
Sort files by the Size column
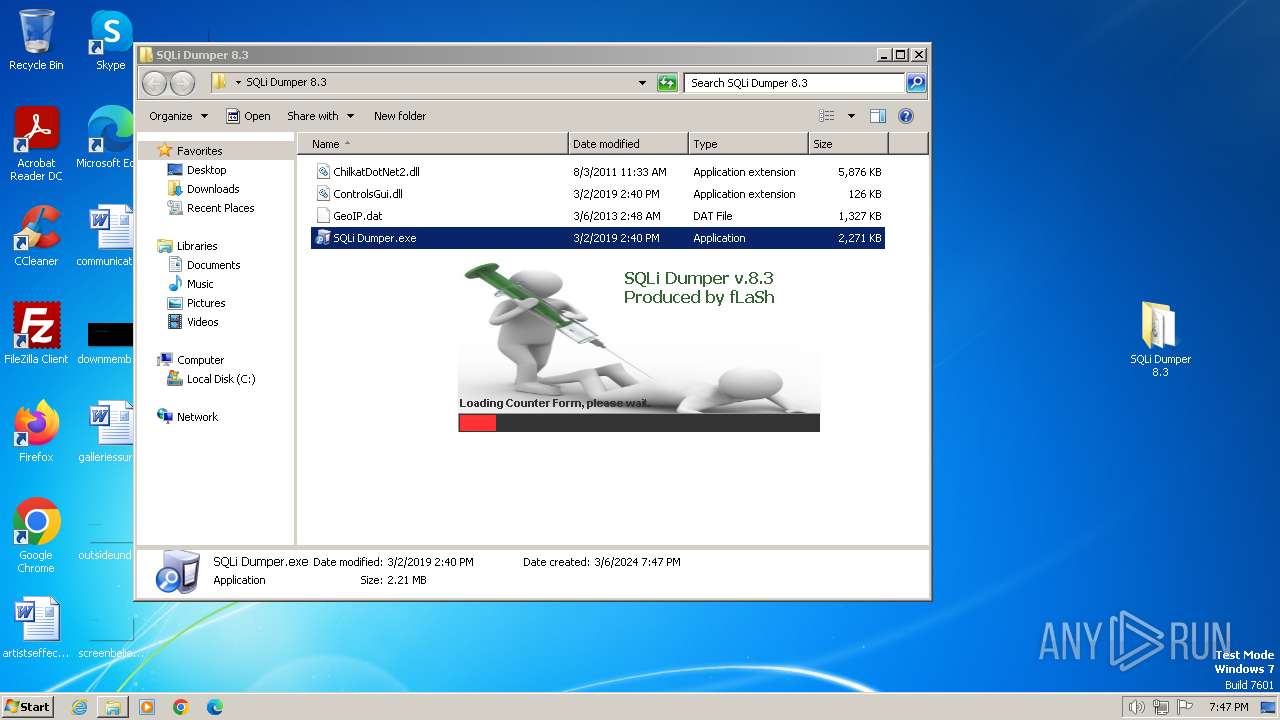[848, 144]
